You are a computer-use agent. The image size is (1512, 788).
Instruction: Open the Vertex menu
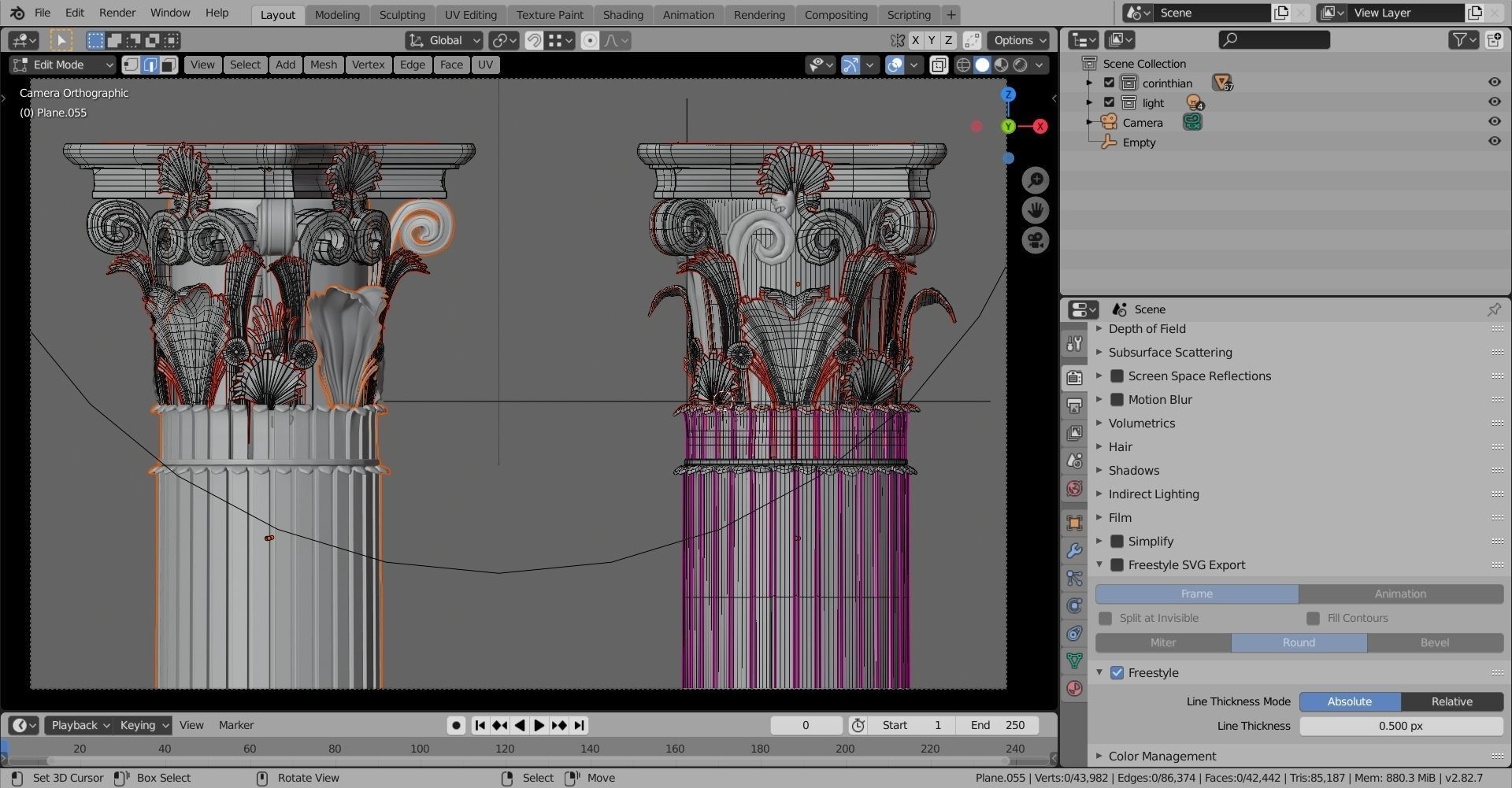click(x=368, y=65)
